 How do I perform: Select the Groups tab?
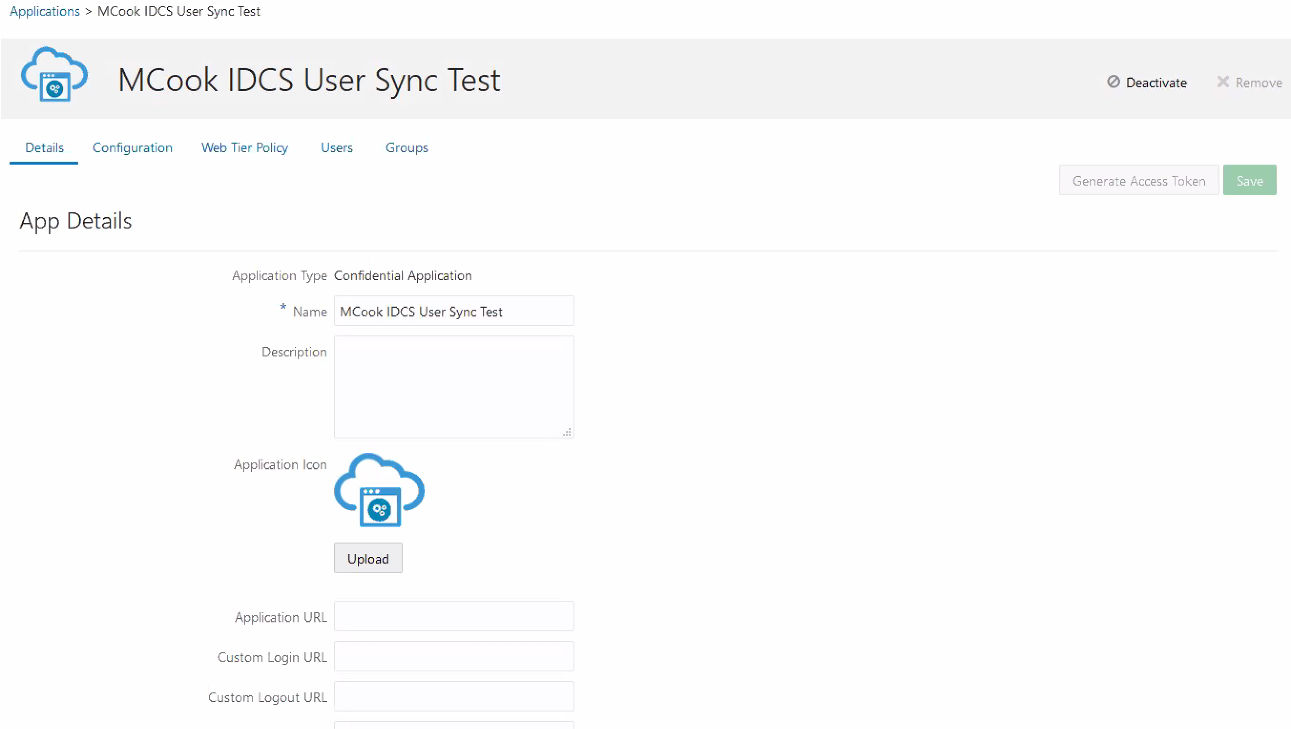(x=407, y=148)
